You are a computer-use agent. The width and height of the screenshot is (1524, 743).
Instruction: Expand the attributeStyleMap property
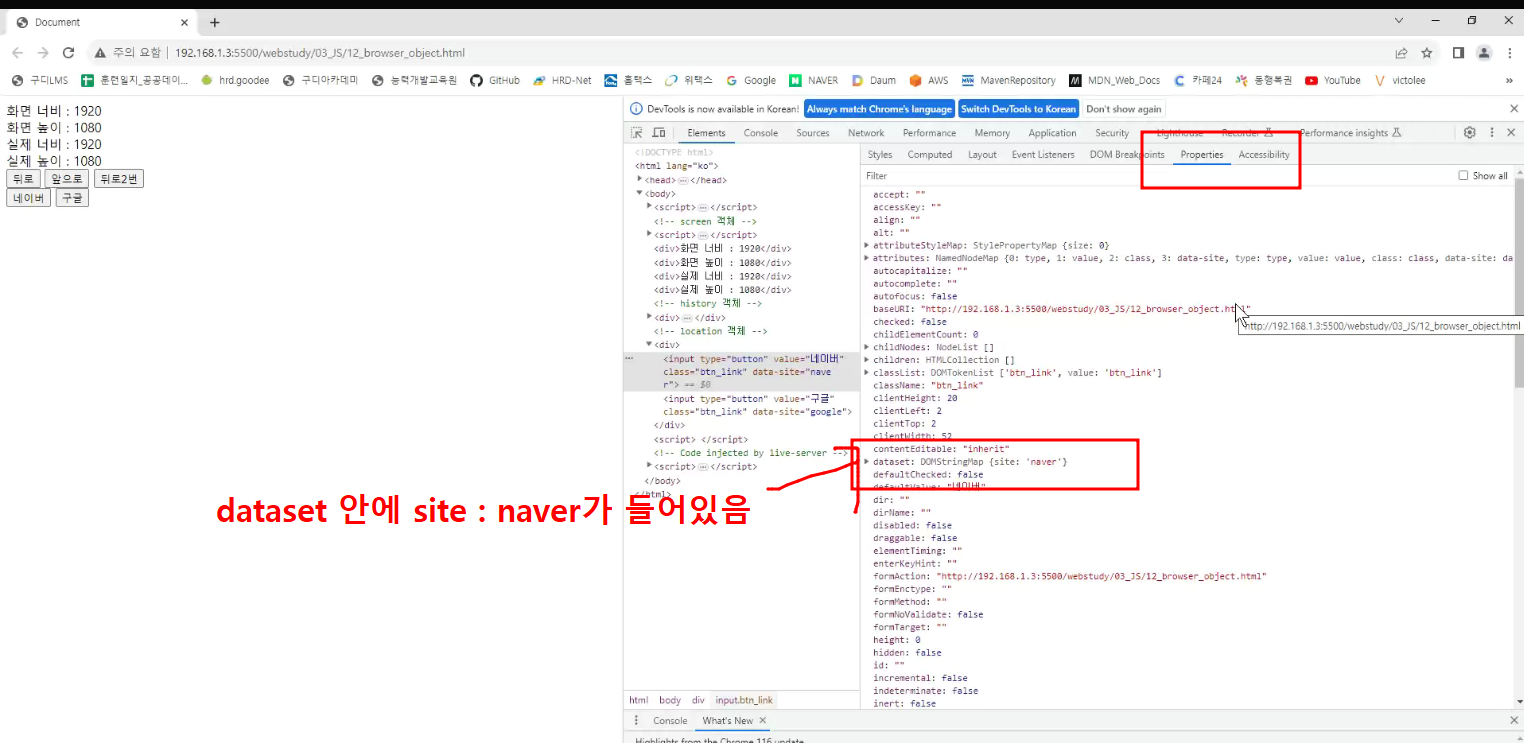click(867, 245)
